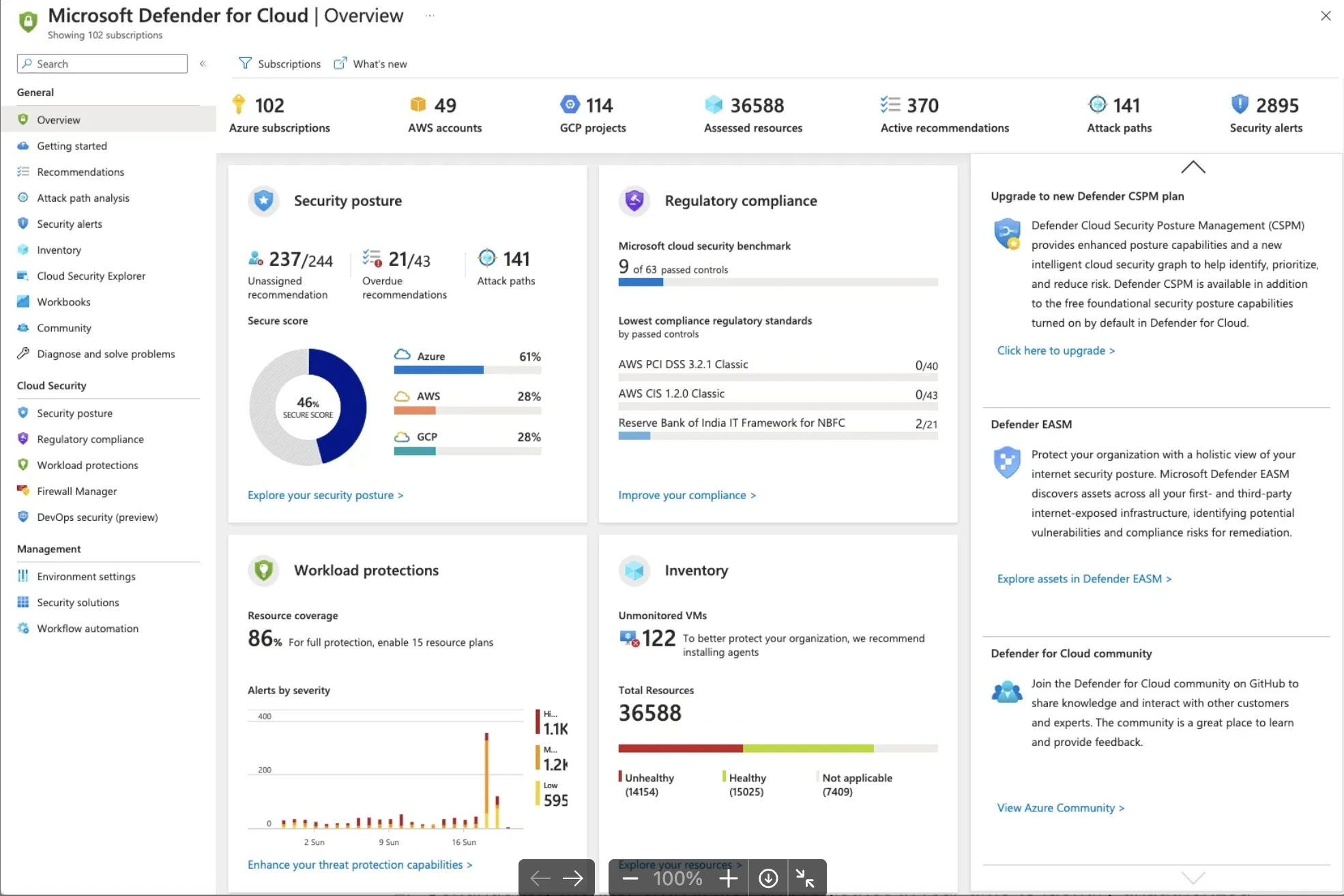This screenshot has height=896, width=1344.
Task: Click the Firewall Manager icon
Action: [x=23, y=490]
